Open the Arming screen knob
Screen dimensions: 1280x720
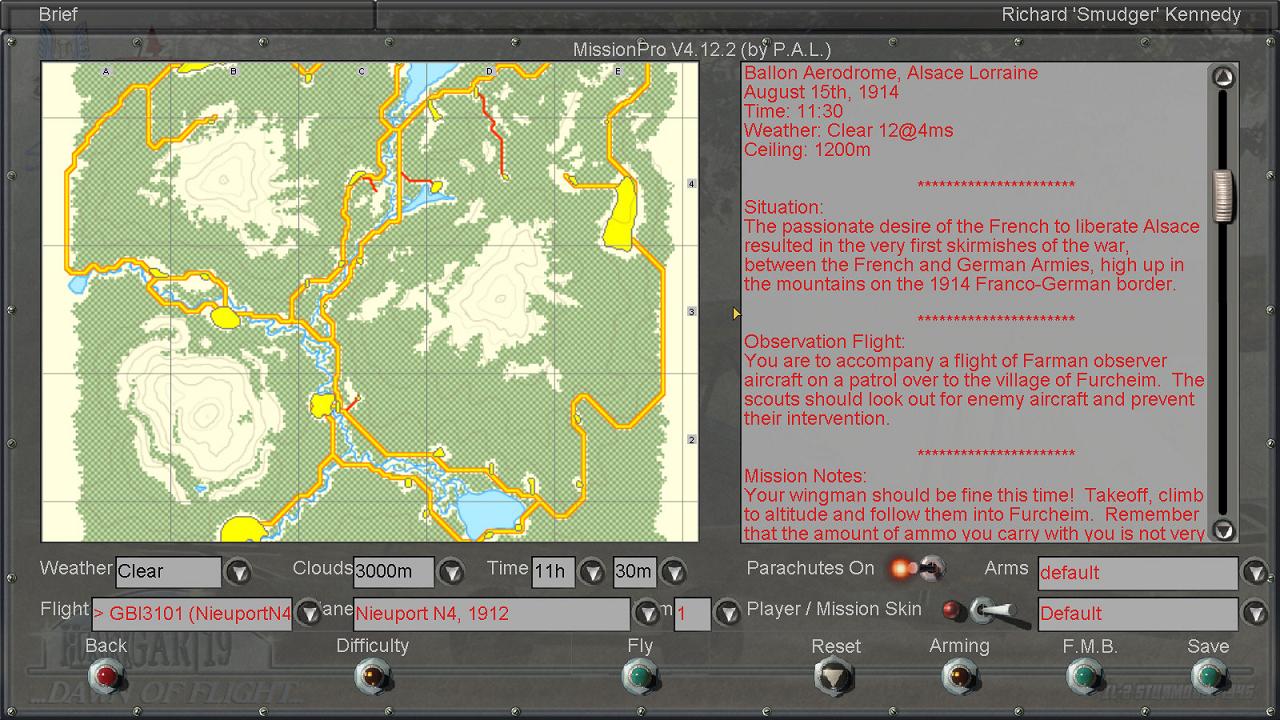coord(959,677)
